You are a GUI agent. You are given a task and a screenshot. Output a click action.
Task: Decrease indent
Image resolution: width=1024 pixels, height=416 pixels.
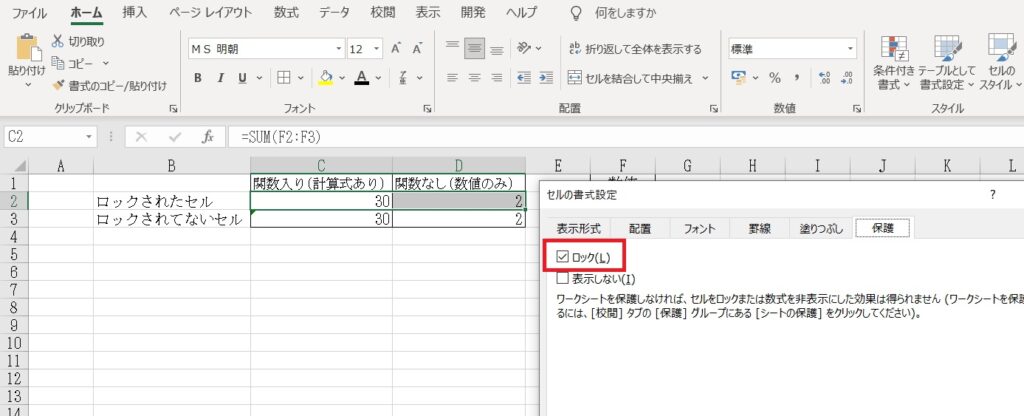524,78
